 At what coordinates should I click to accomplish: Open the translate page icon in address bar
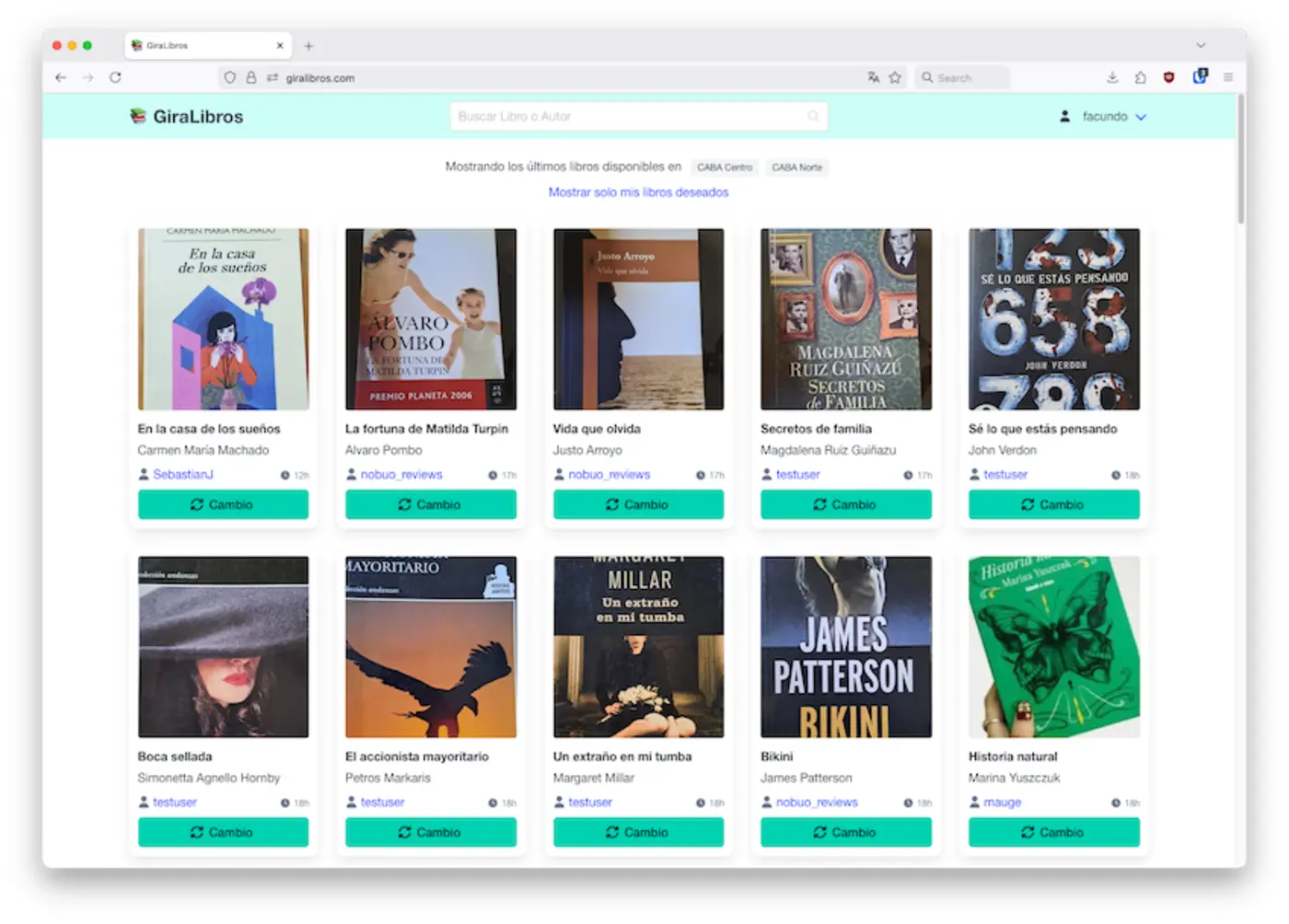(x=873, y=78)
